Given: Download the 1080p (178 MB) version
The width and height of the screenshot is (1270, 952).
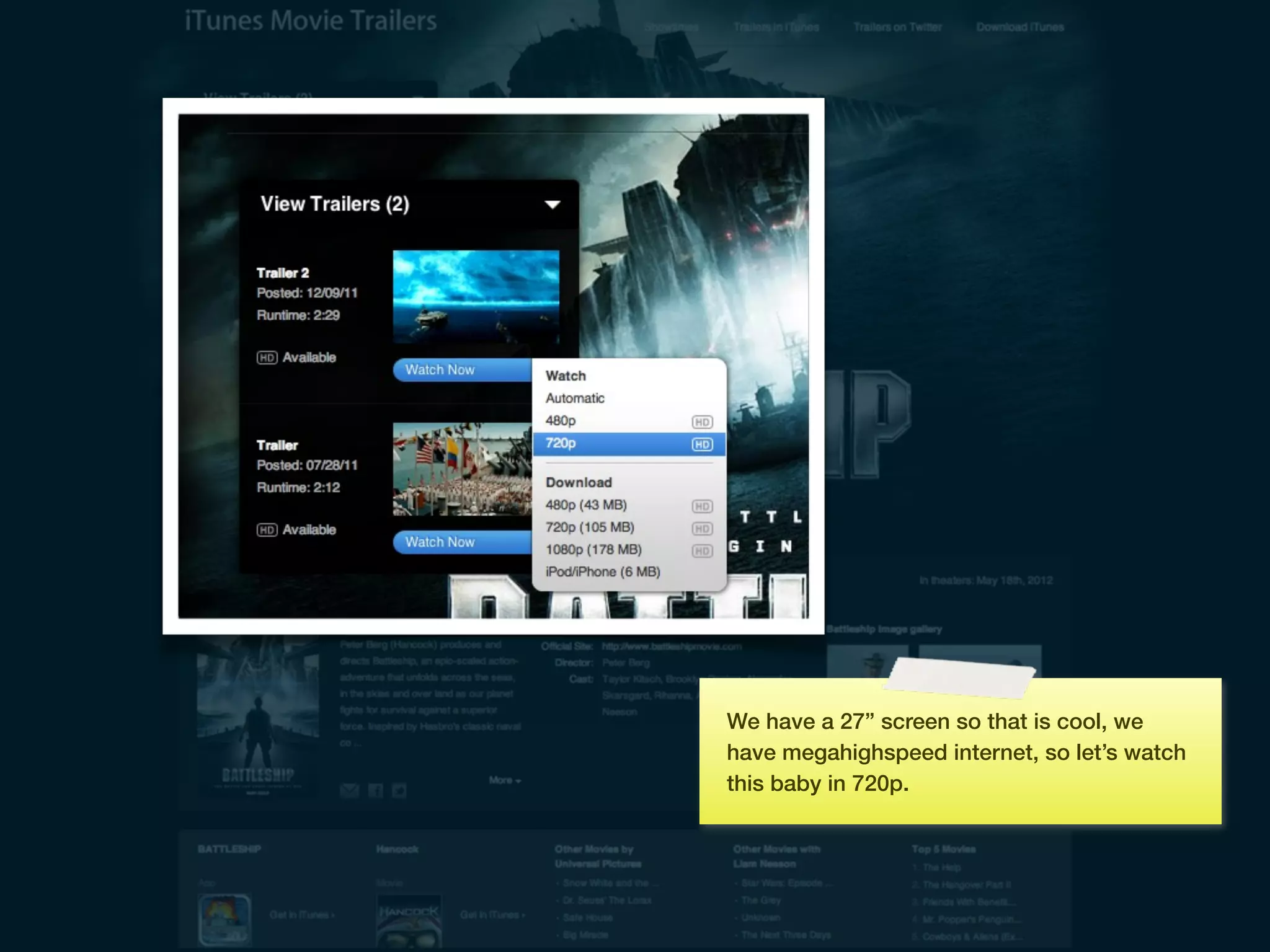Looking at the screenshot, I should (x=629, y=550).
